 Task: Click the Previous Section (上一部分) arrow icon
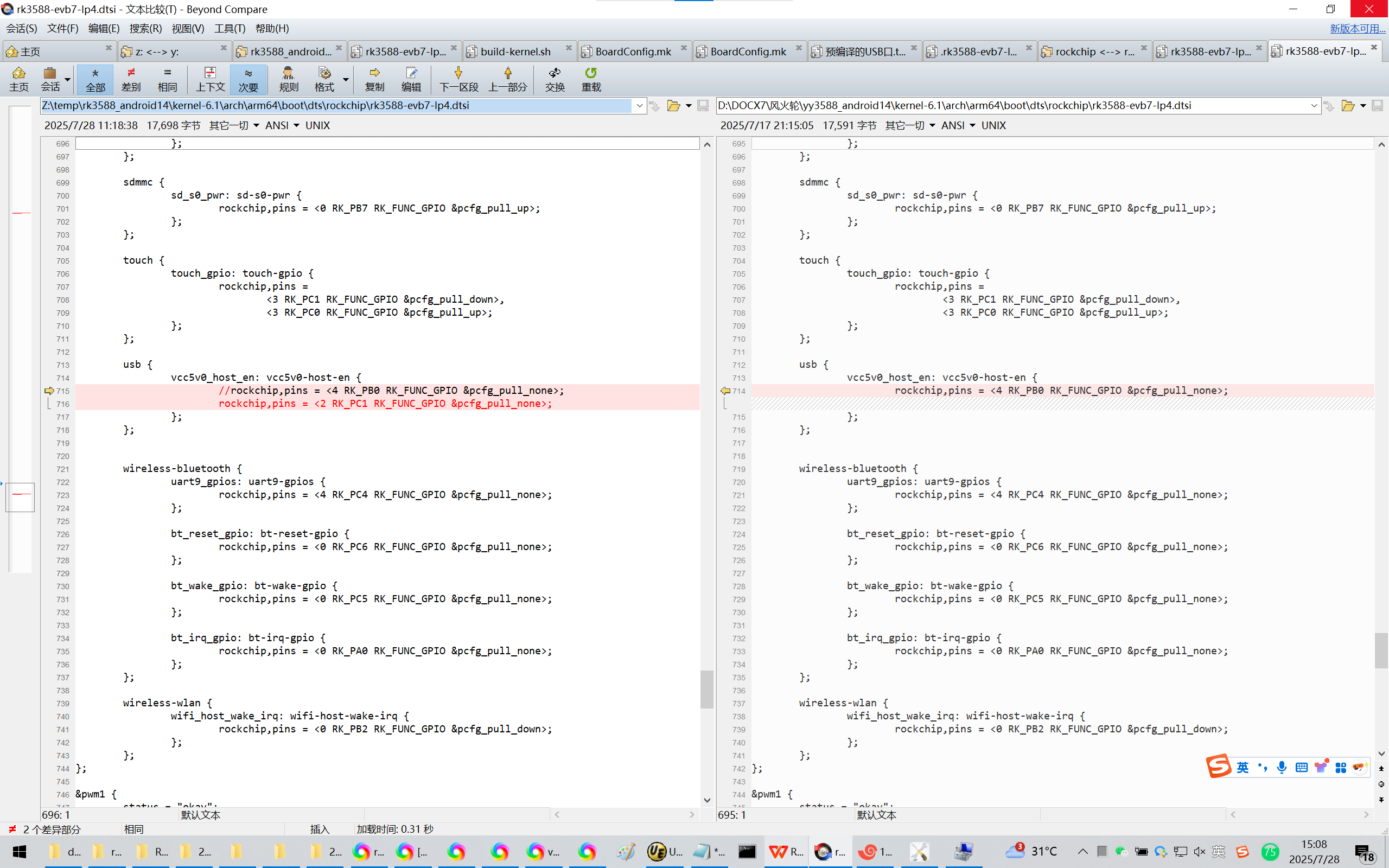[507, 73]
